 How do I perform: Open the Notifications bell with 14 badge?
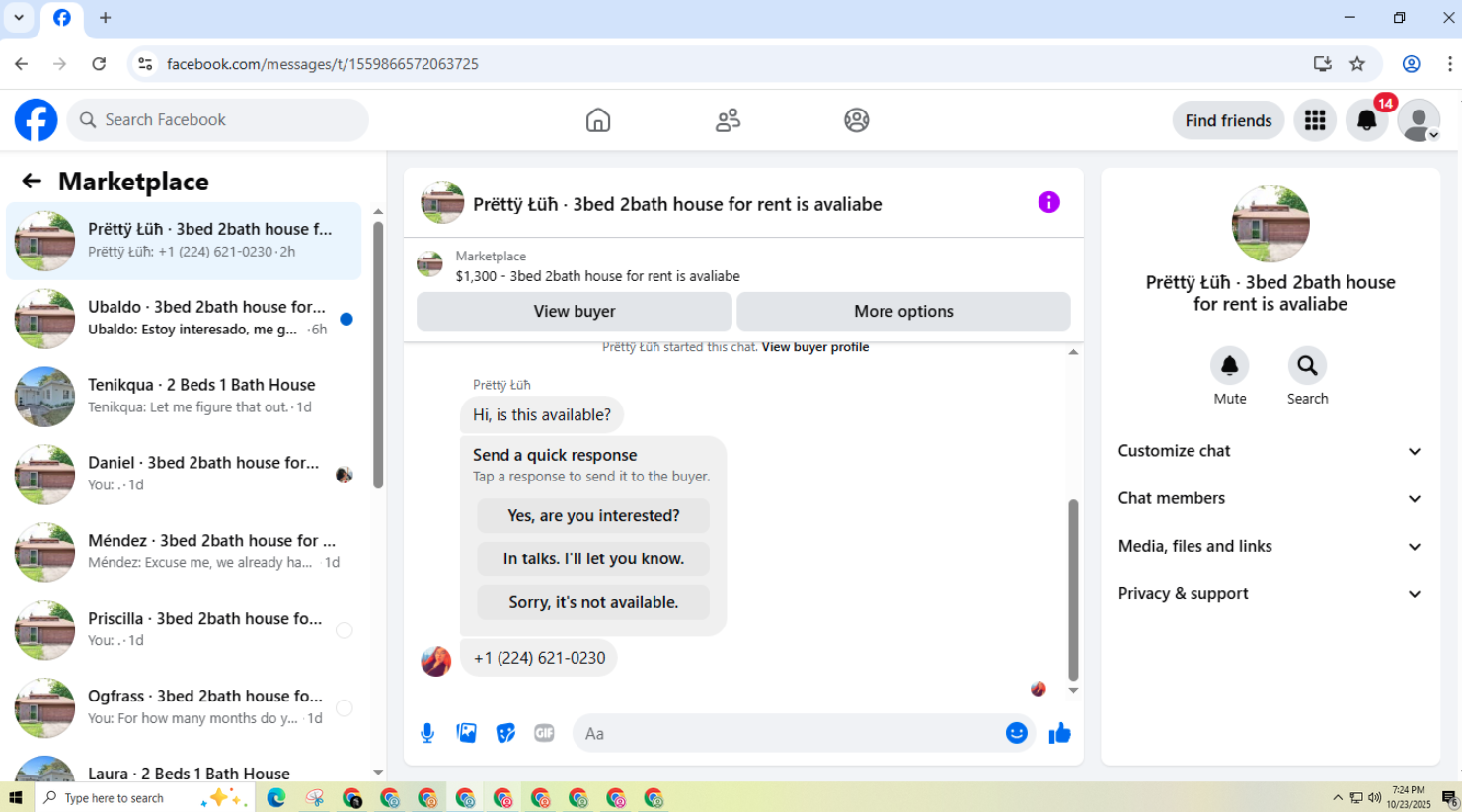click(1367, 120)
